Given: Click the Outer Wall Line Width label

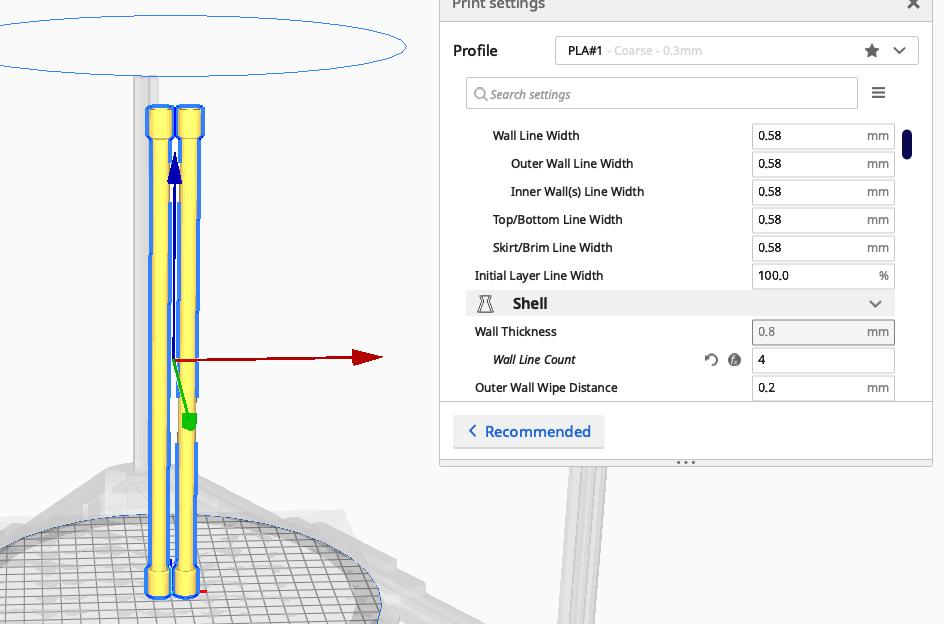Looking at the screenshot, I should pyautogui.click(x=572, y=164).
